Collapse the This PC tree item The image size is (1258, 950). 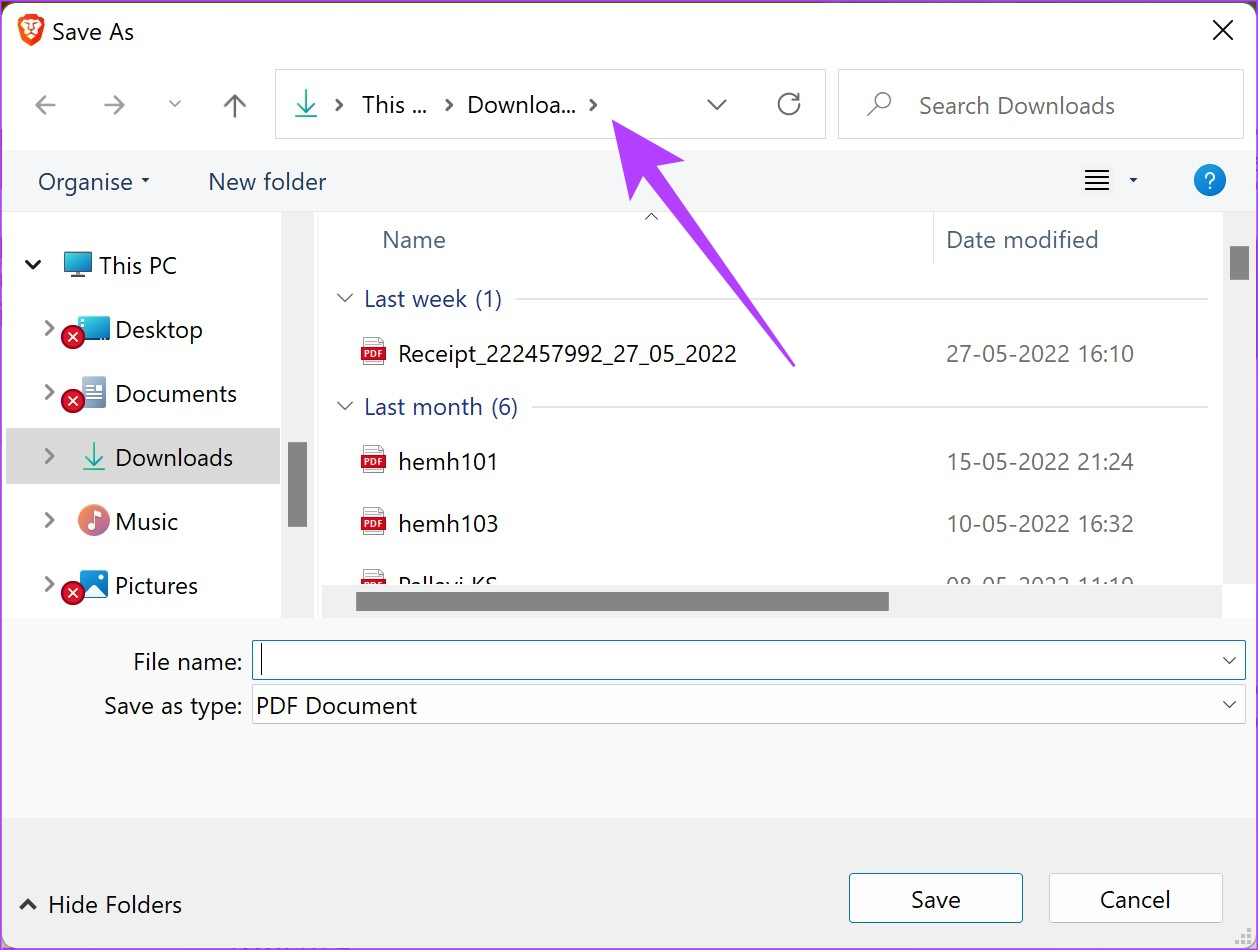click(32, 264)
